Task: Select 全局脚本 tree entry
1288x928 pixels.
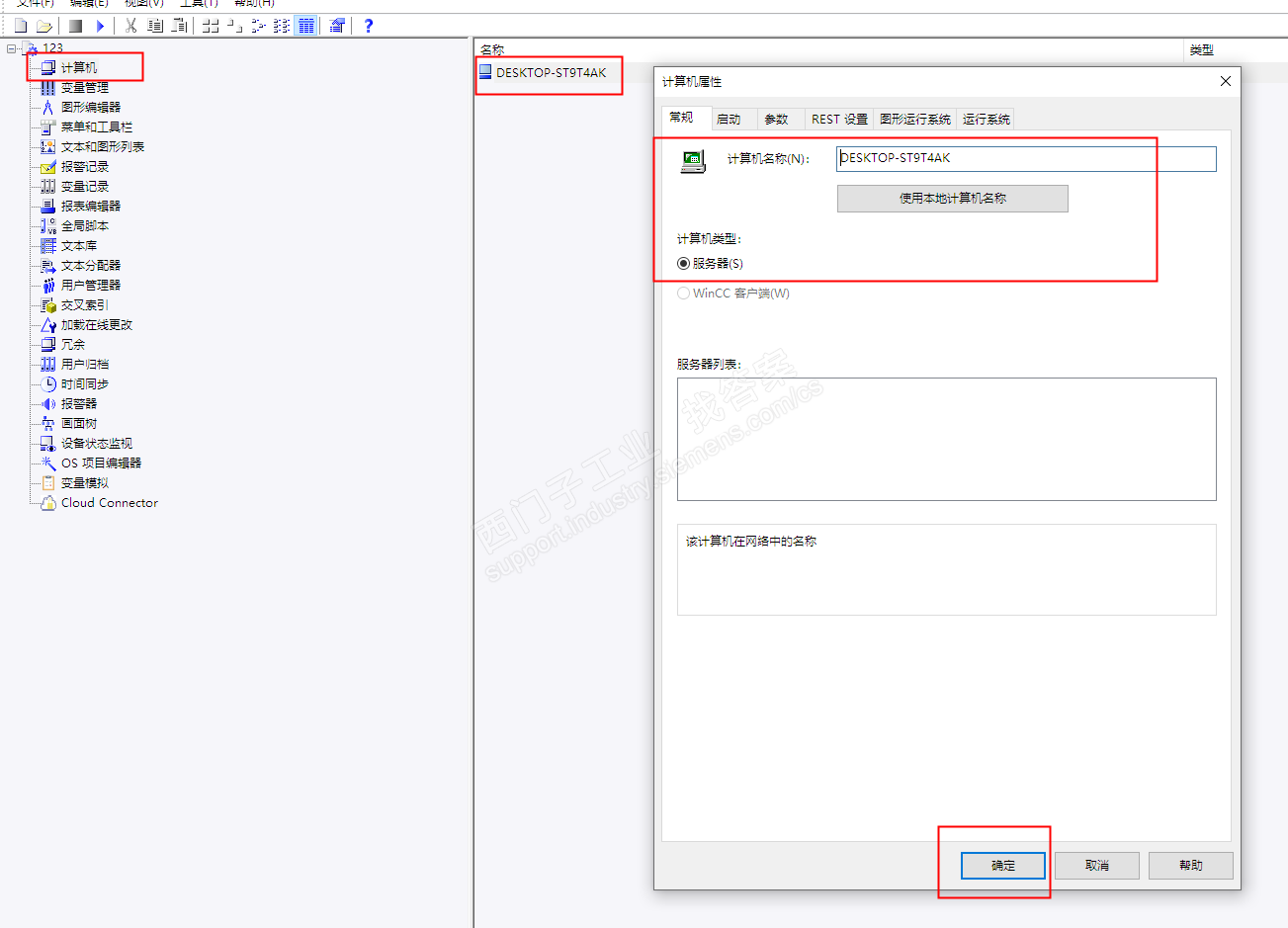Action: (x=85, y=225)
